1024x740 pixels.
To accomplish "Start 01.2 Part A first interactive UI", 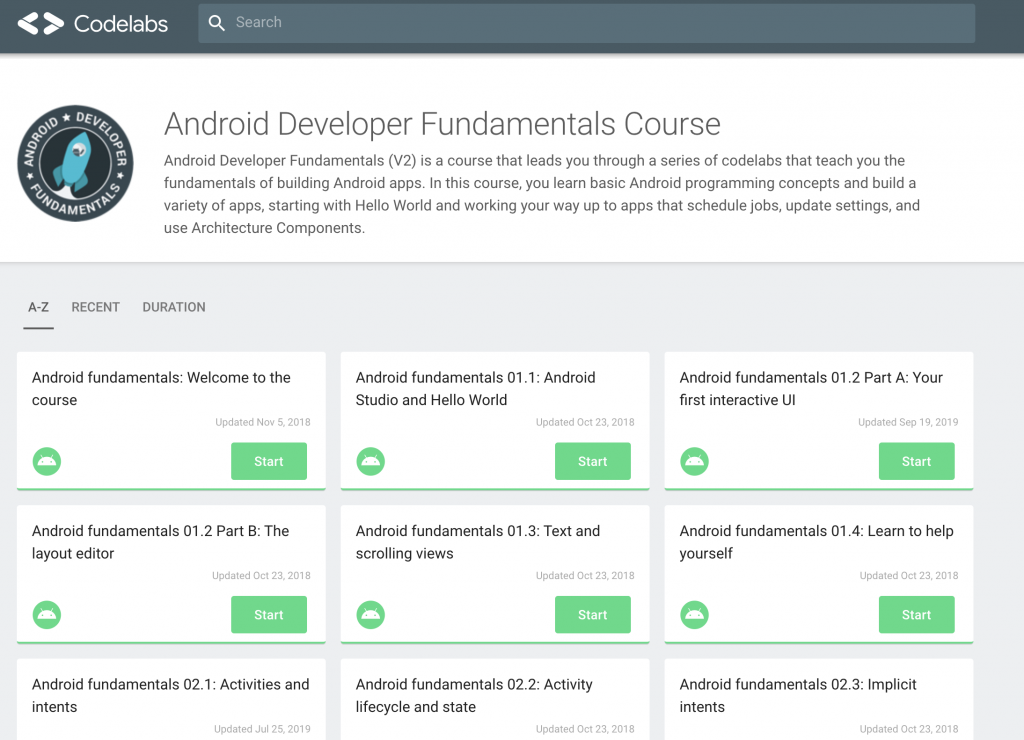I will coord(916,461).
